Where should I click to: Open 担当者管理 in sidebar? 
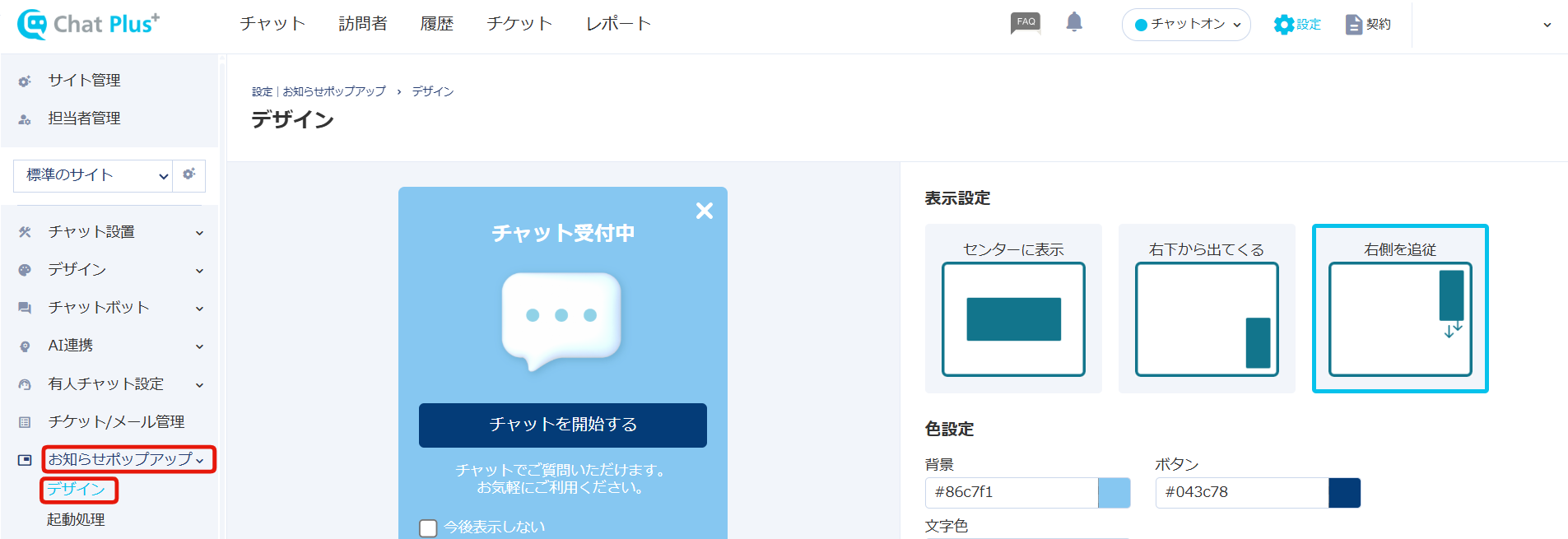click(84, 118)
